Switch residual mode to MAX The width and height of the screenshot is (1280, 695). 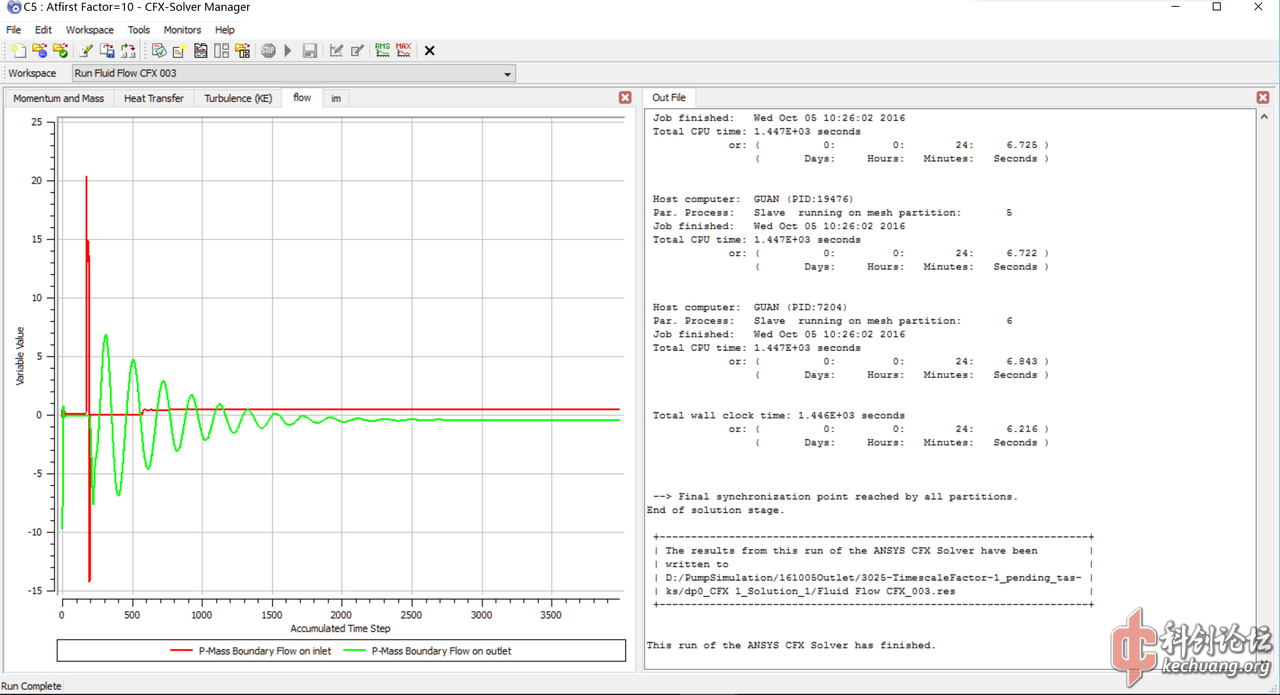[x=404, y=50]
